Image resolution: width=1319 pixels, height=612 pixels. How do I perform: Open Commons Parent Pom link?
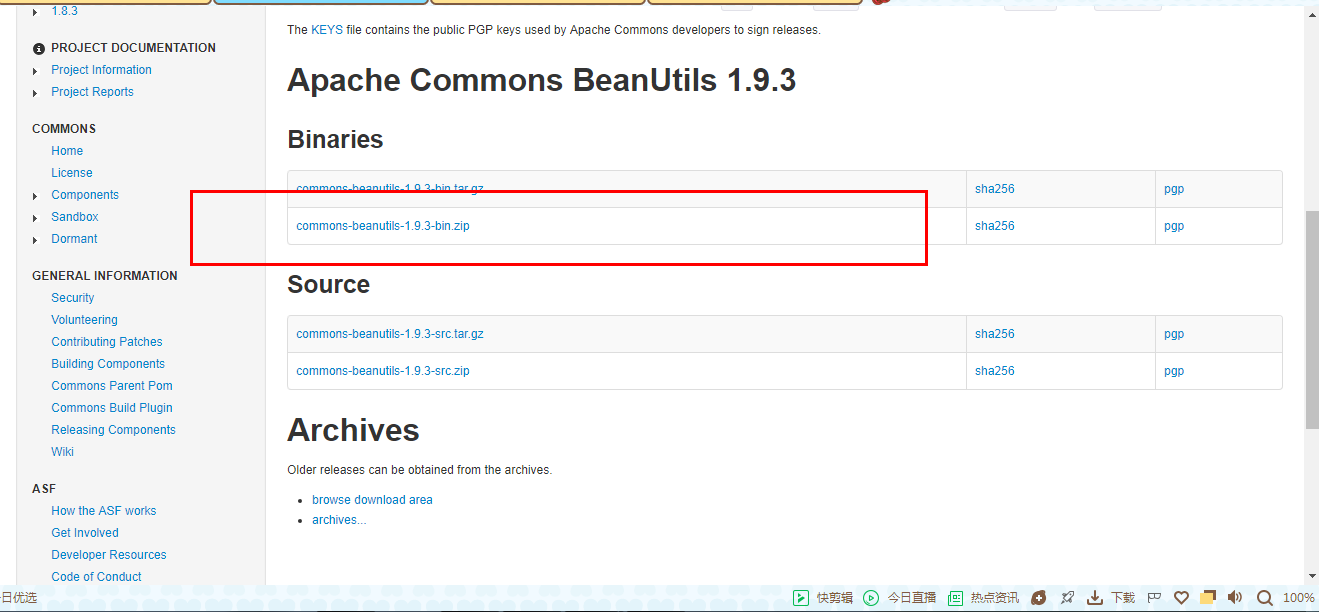tap(112, 386)
